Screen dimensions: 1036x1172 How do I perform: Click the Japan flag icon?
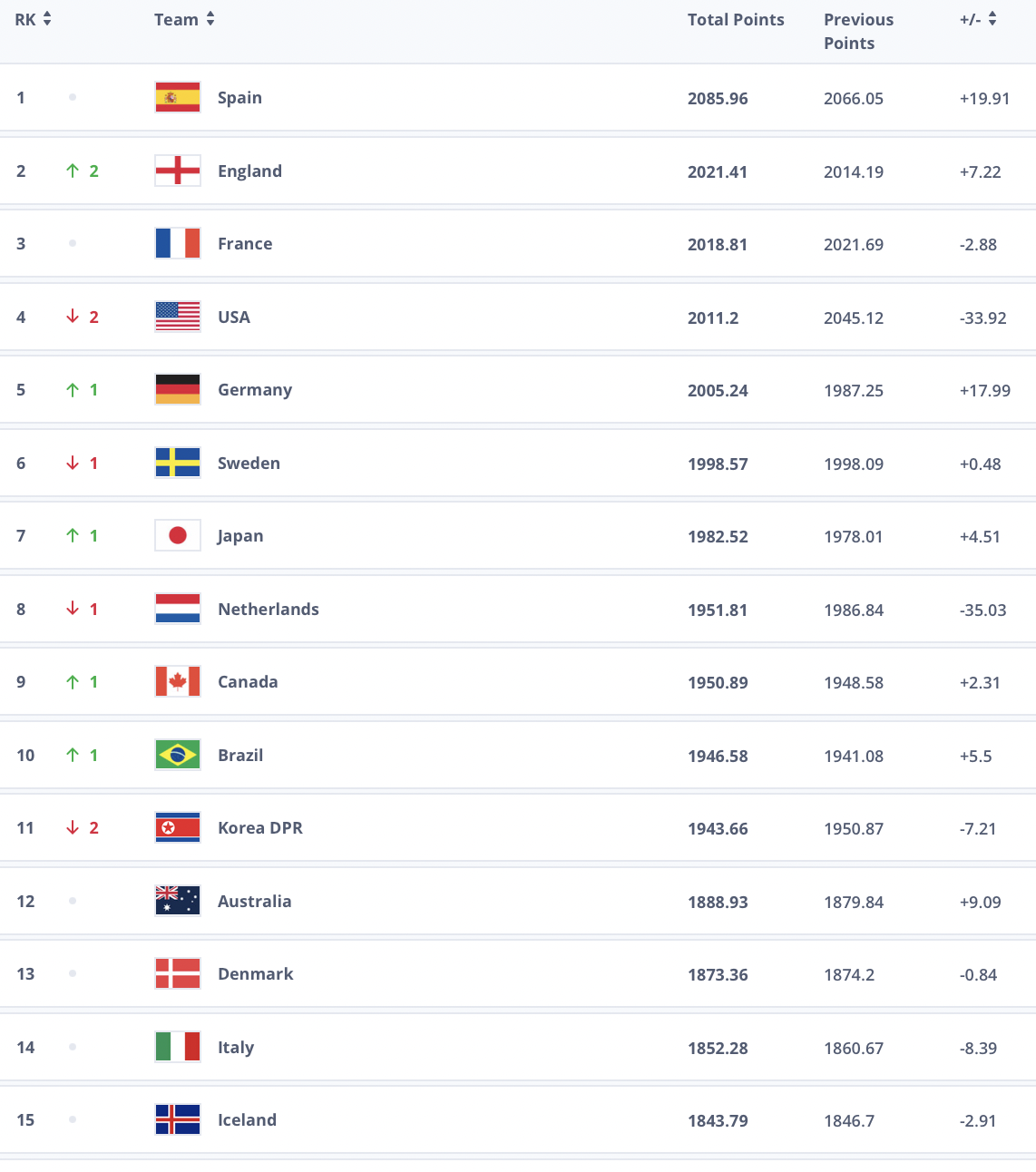click(x=178, y=535)
